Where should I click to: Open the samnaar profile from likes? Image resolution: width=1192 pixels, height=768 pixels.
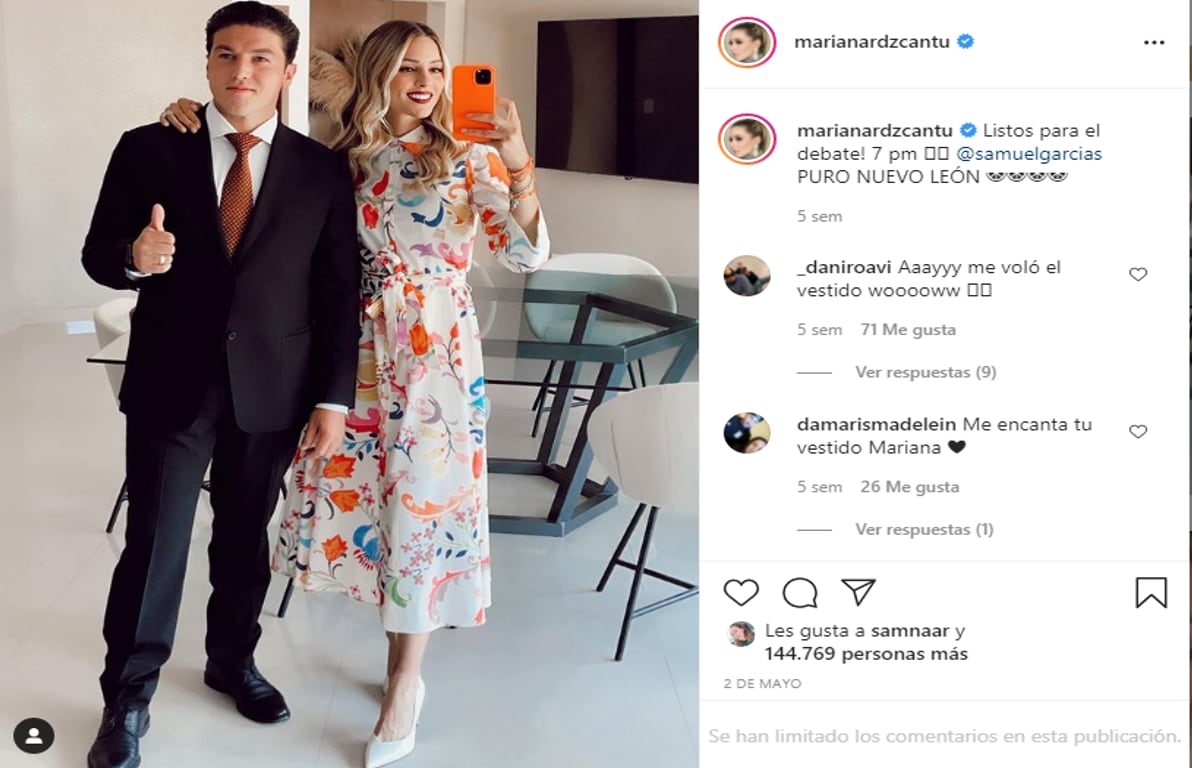click(910, 631)
